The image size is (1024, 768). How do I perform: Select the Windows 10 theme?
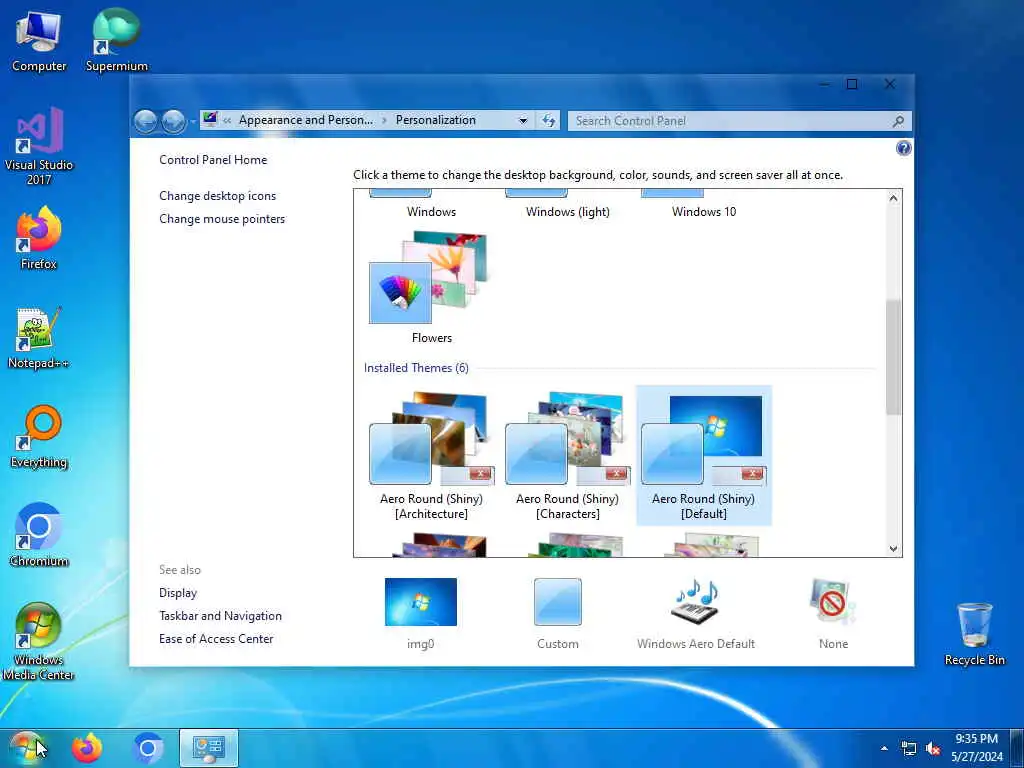(x=703, y=205)
